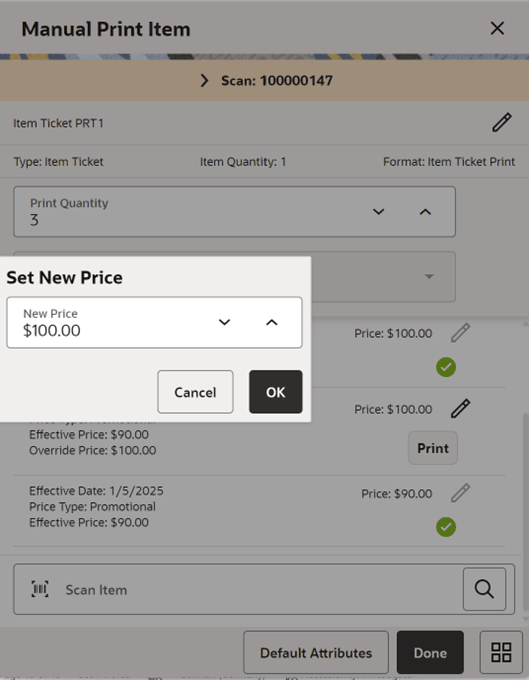Increase New Price with the up arrow
Viewport: 529px width, 680px height.
click(x=271, y=322)
